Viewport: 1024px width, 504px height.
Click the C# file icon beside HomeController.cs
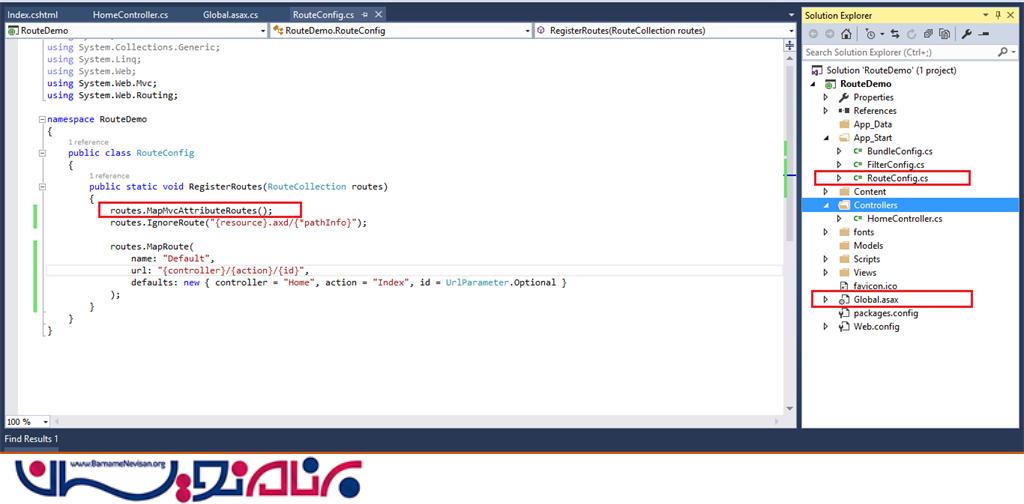[x=857, y=219]
